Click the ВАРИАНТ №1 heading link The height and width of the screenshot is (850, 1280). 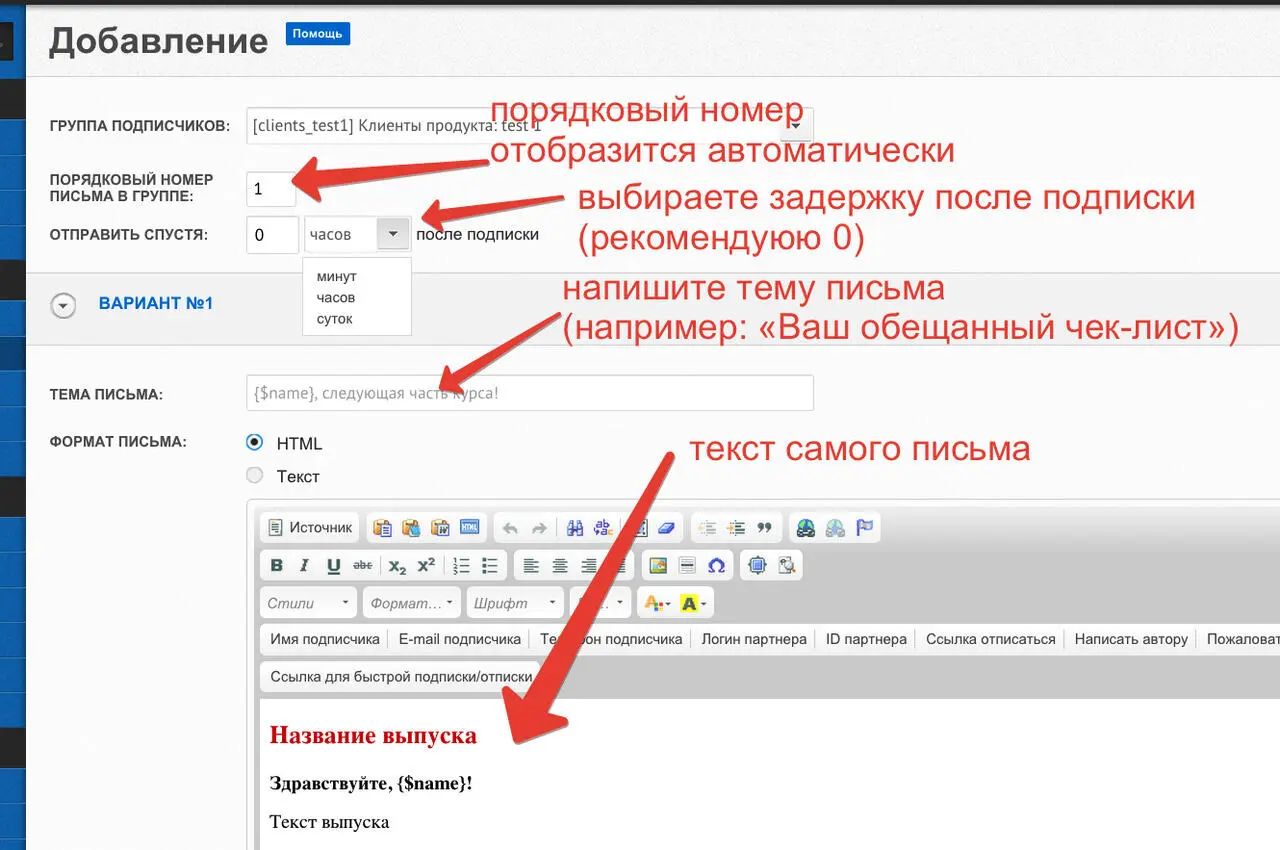click(x=156, y=303)
